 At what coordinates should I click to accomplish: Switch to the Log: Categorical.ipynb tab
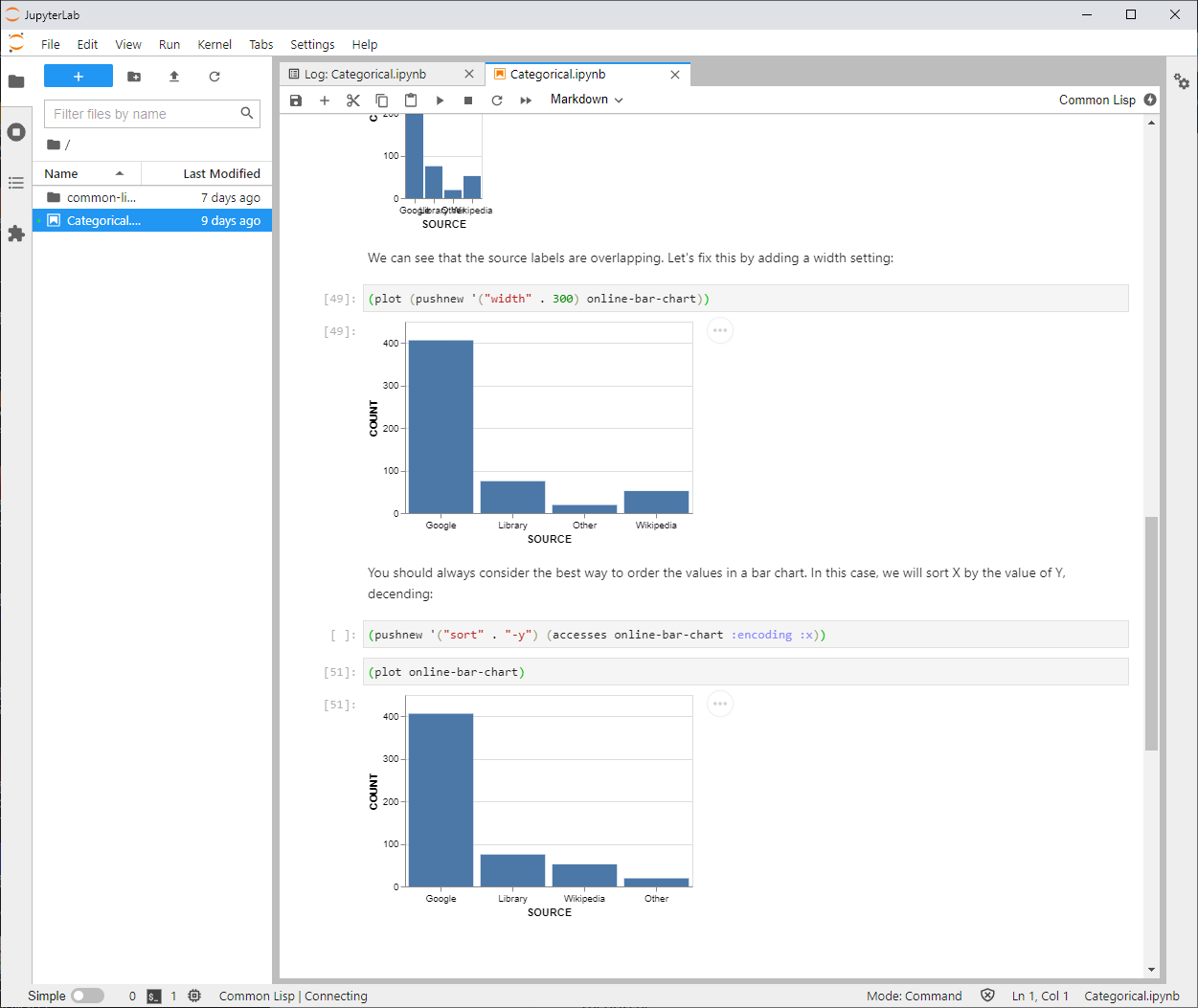tap(365, 75)
